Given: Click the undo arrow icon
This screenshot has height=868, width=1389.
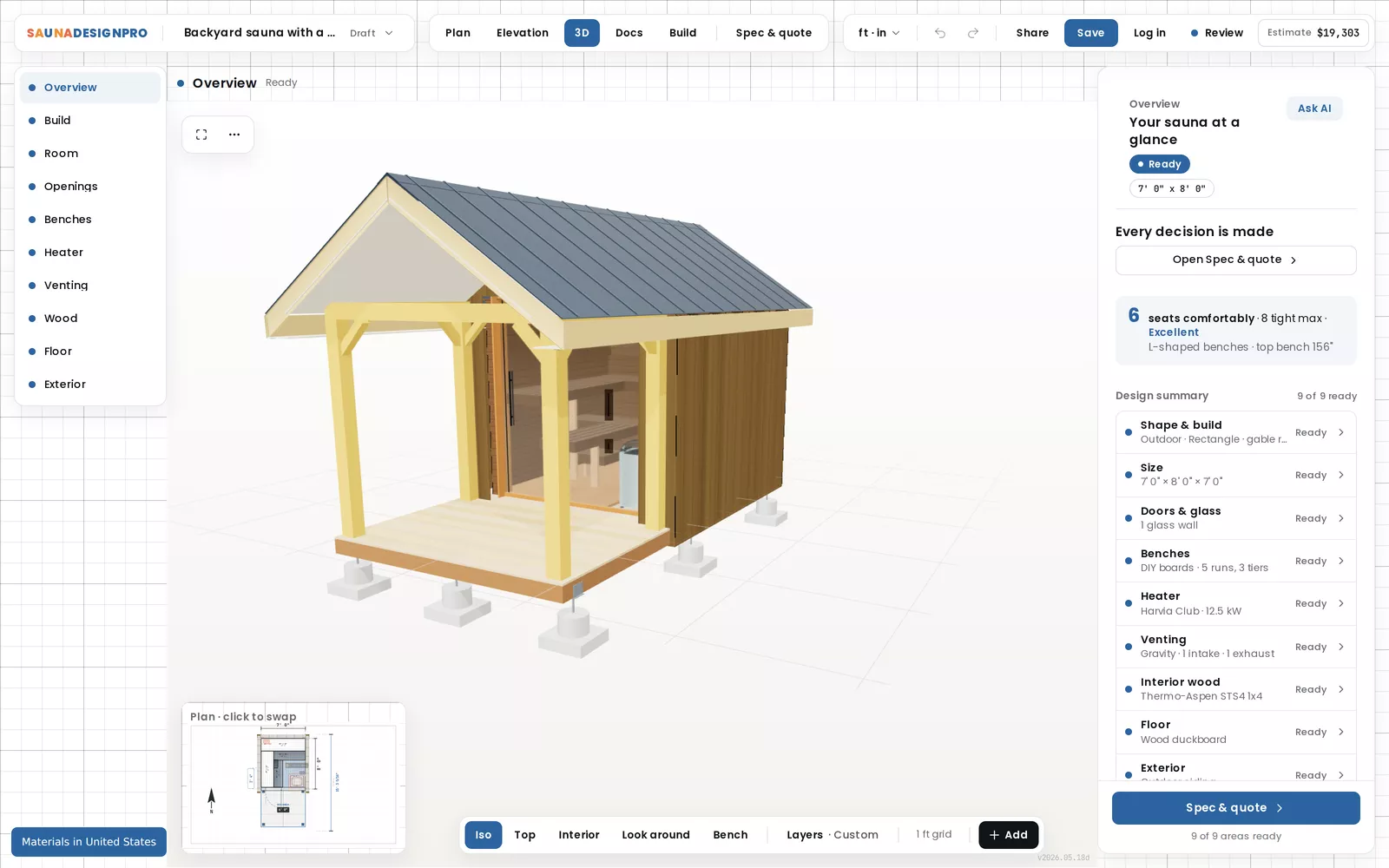Looking at the screenshot, I should pyautogui.click(x=940, y=33).
